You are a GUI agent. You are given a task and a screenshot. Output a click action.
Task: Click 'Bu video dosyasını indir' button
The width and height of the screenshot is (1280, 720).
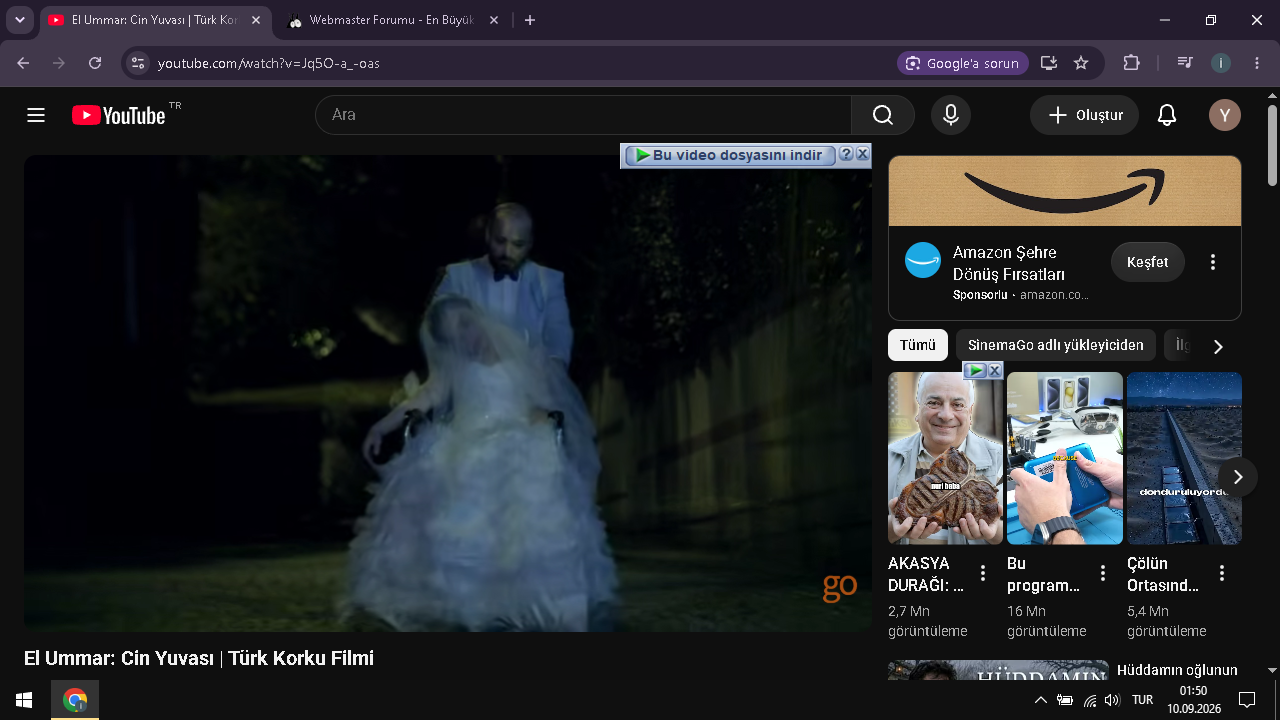pos(730,155)
